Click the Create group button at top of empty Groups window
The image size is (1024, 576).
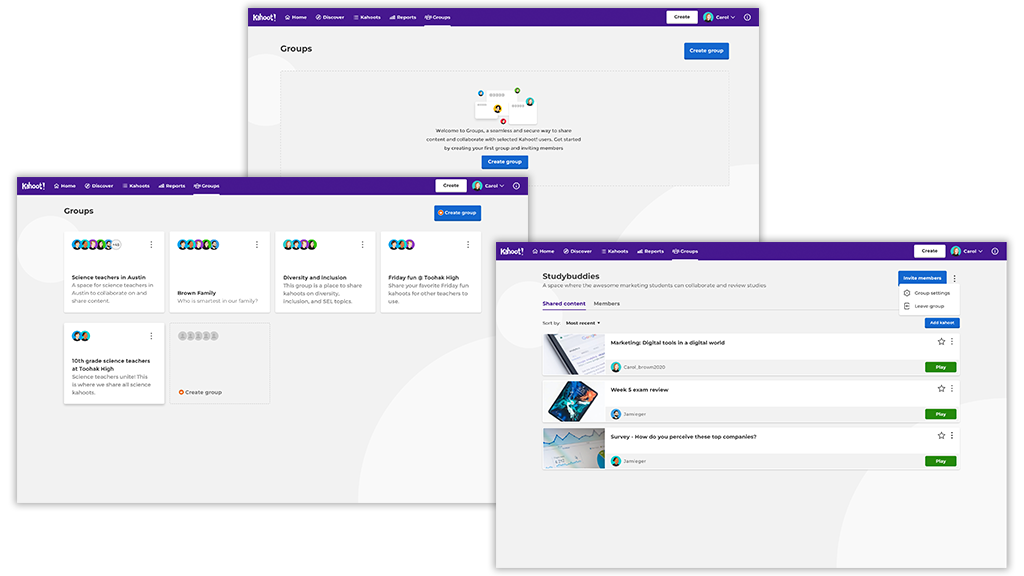coord(707,51)
